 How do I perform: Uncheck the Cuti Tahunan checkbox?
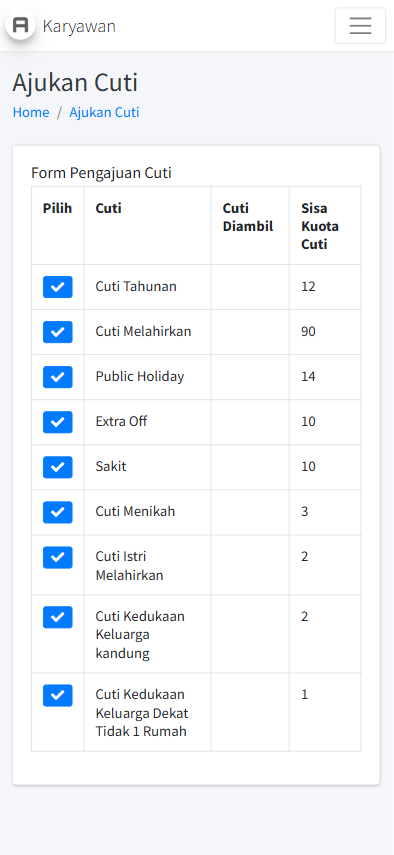click(58, 287)
